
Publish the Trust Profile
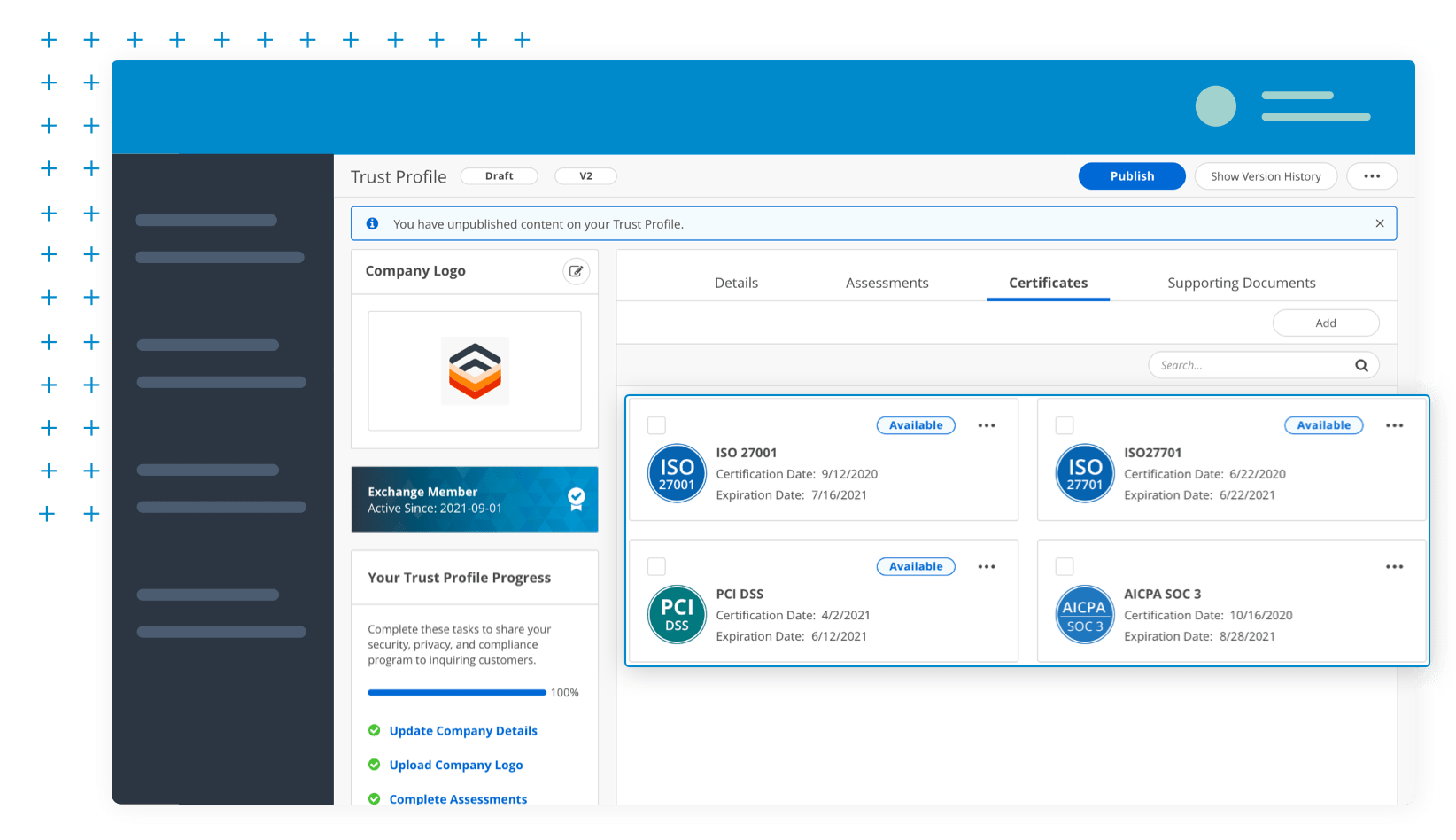click(x=1132, y=176)
